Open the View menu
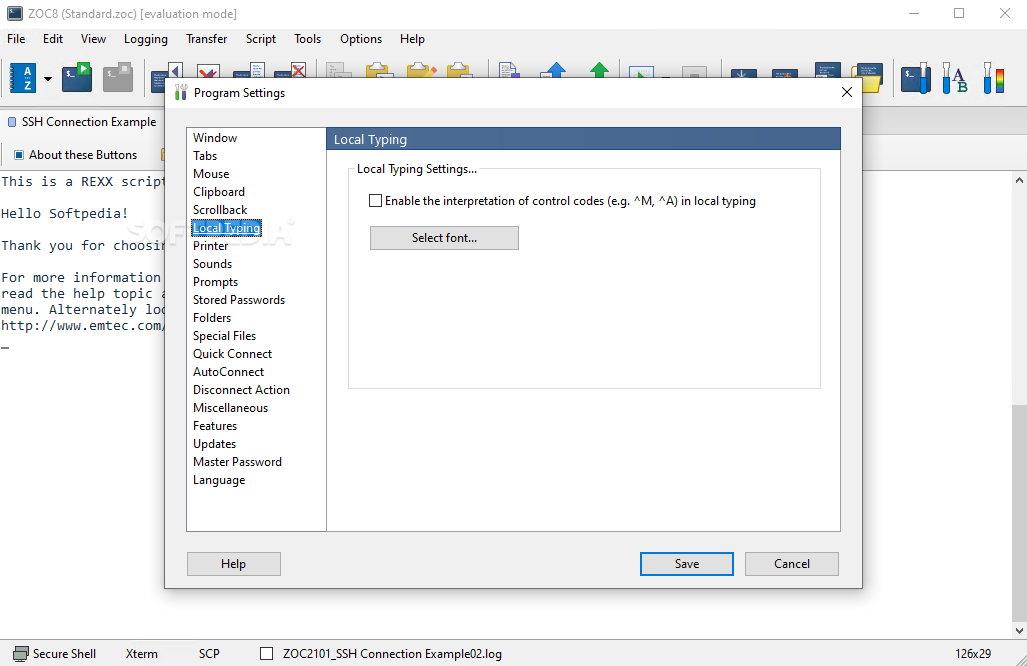1027x666 pixels. [x=93, y=39]
